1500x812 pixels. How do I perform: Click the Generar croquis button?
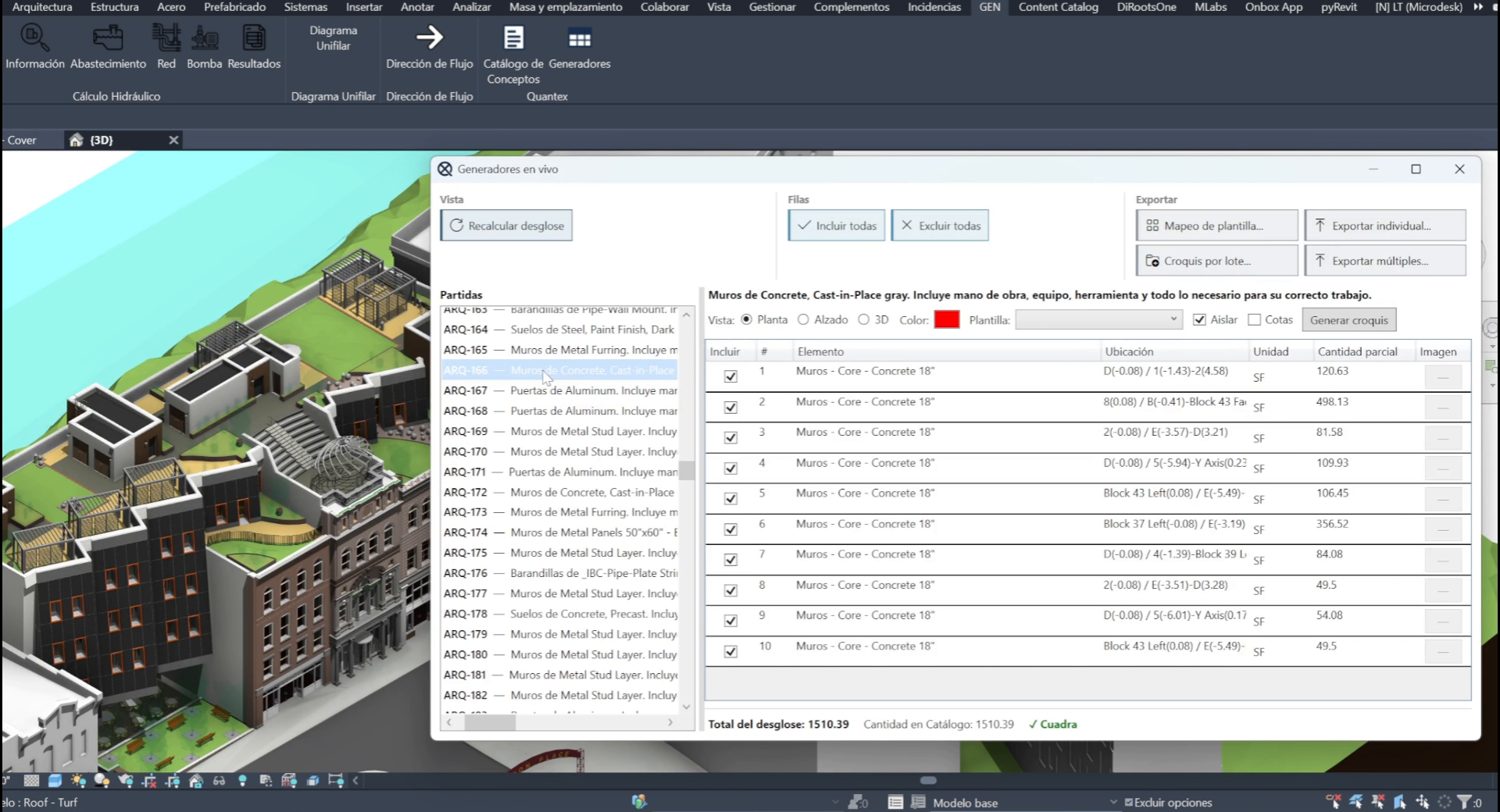pos(1348,320)
